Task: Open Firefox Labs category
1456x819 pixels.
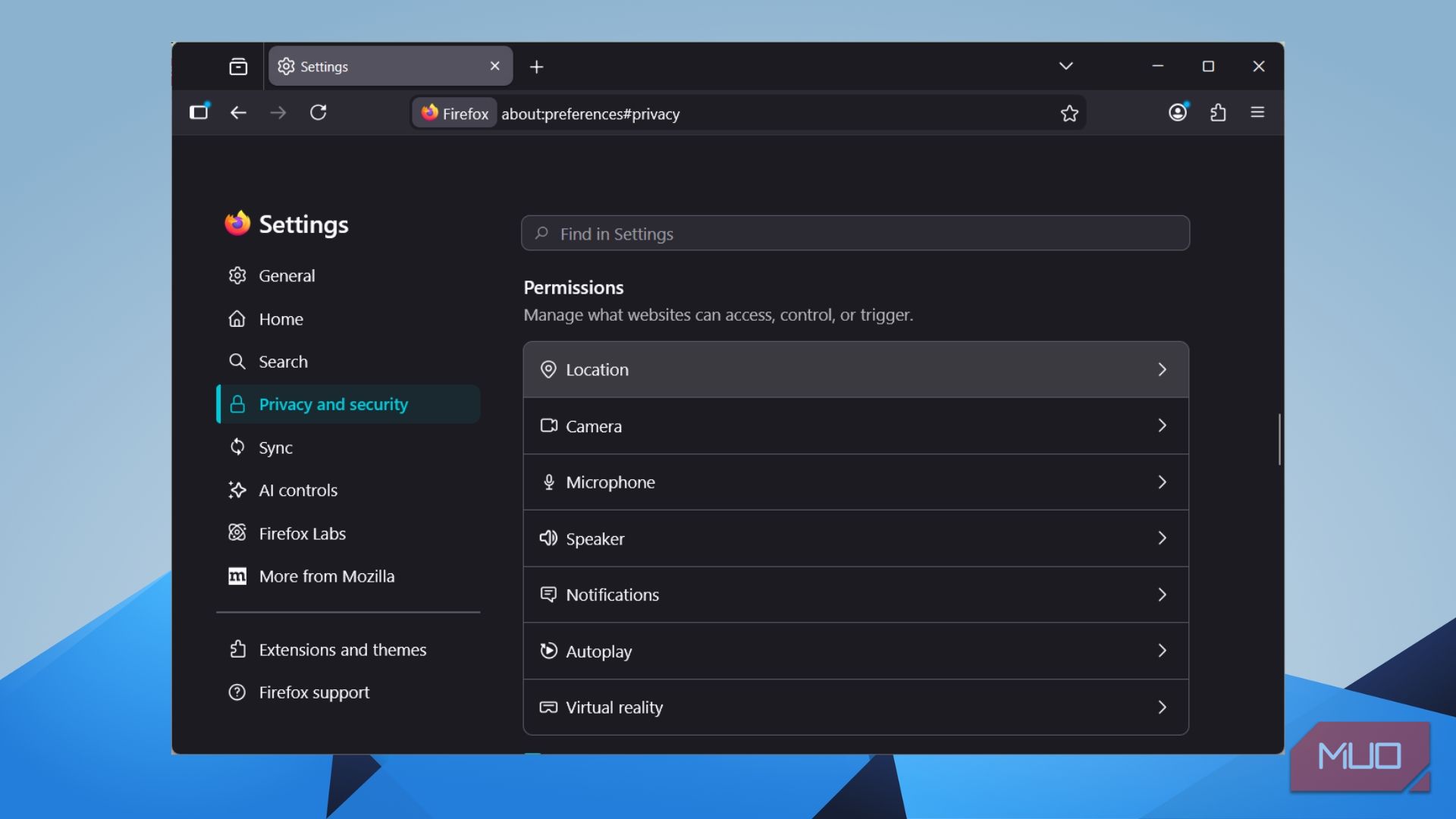Action: (x=348, y=533)
